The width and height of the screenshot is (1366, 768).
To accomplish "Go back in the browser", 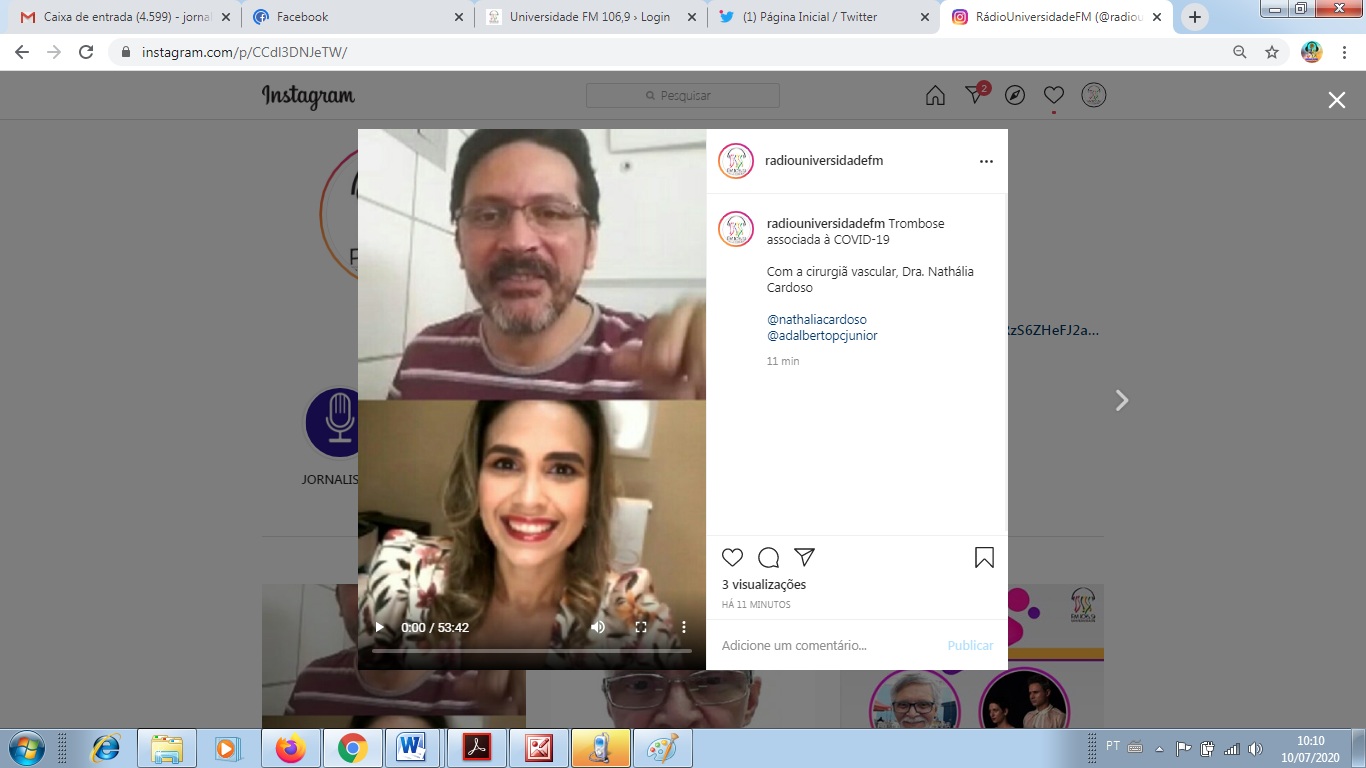I will pyautogui.click(x=23, y=52).
